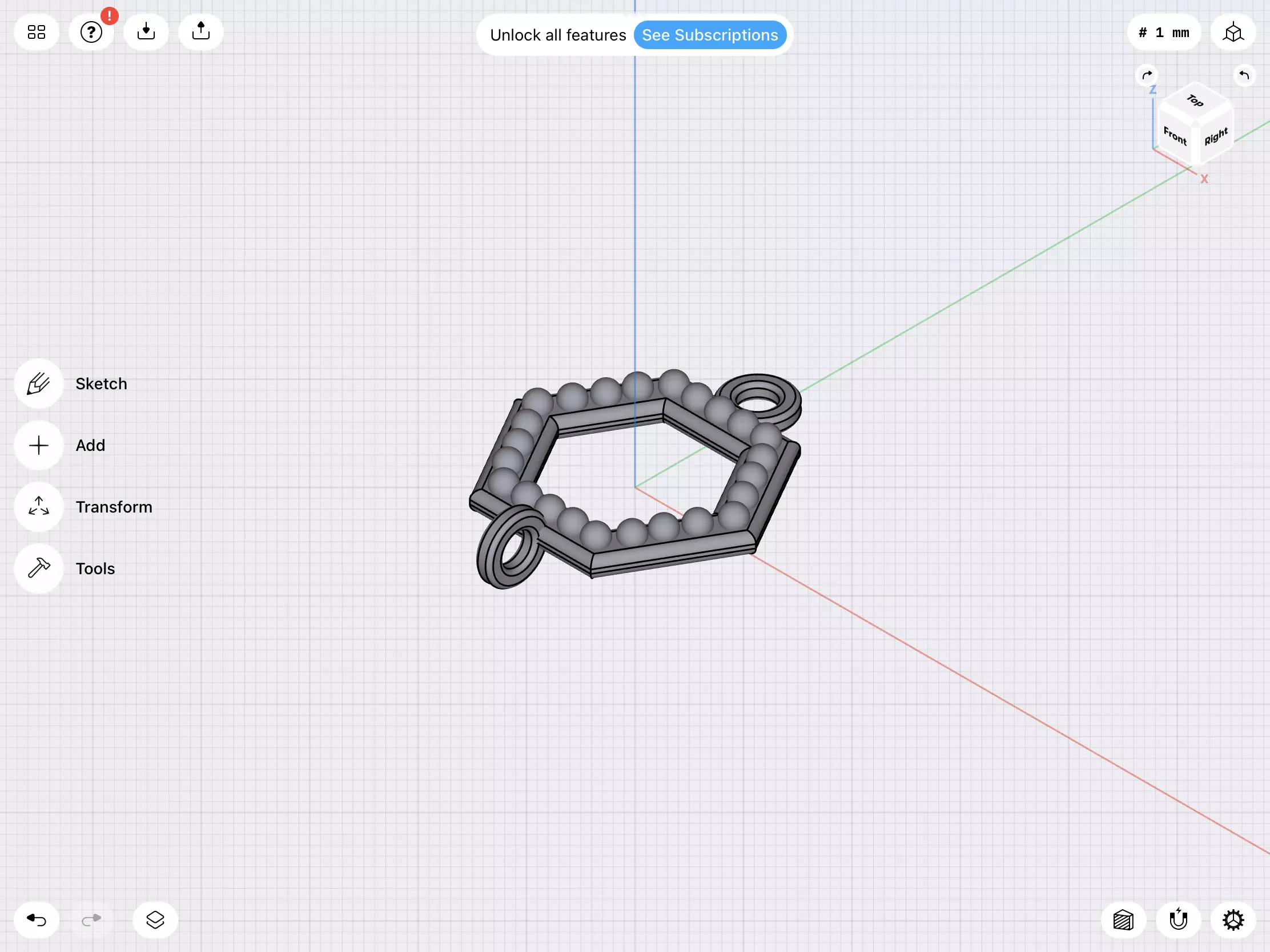Toggle the orthographic cube view icon
This screenshot has width=1270, height=952.
(1233, 33)
